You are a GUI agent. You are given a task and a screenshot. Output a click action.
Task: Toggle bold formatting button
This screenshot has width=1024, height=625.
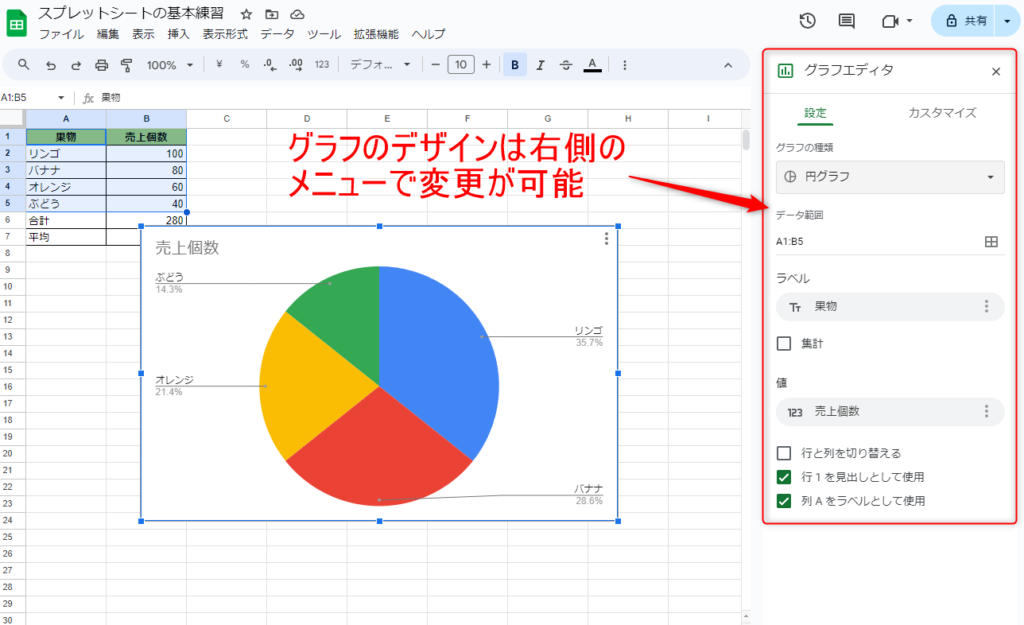(515, 65)
